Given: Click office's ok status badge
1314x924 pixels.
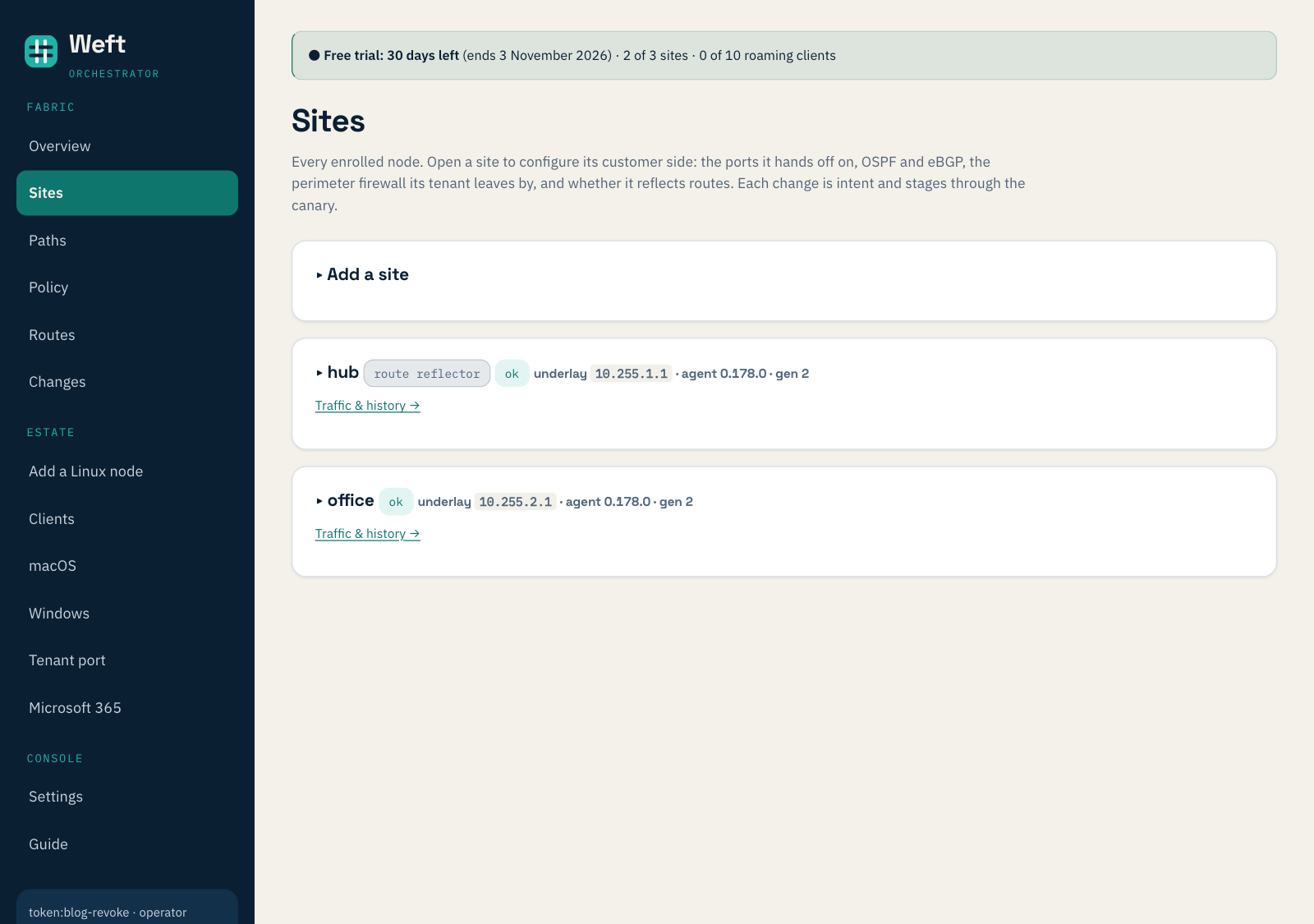Looking at the screenshot, I should [396, 502].
